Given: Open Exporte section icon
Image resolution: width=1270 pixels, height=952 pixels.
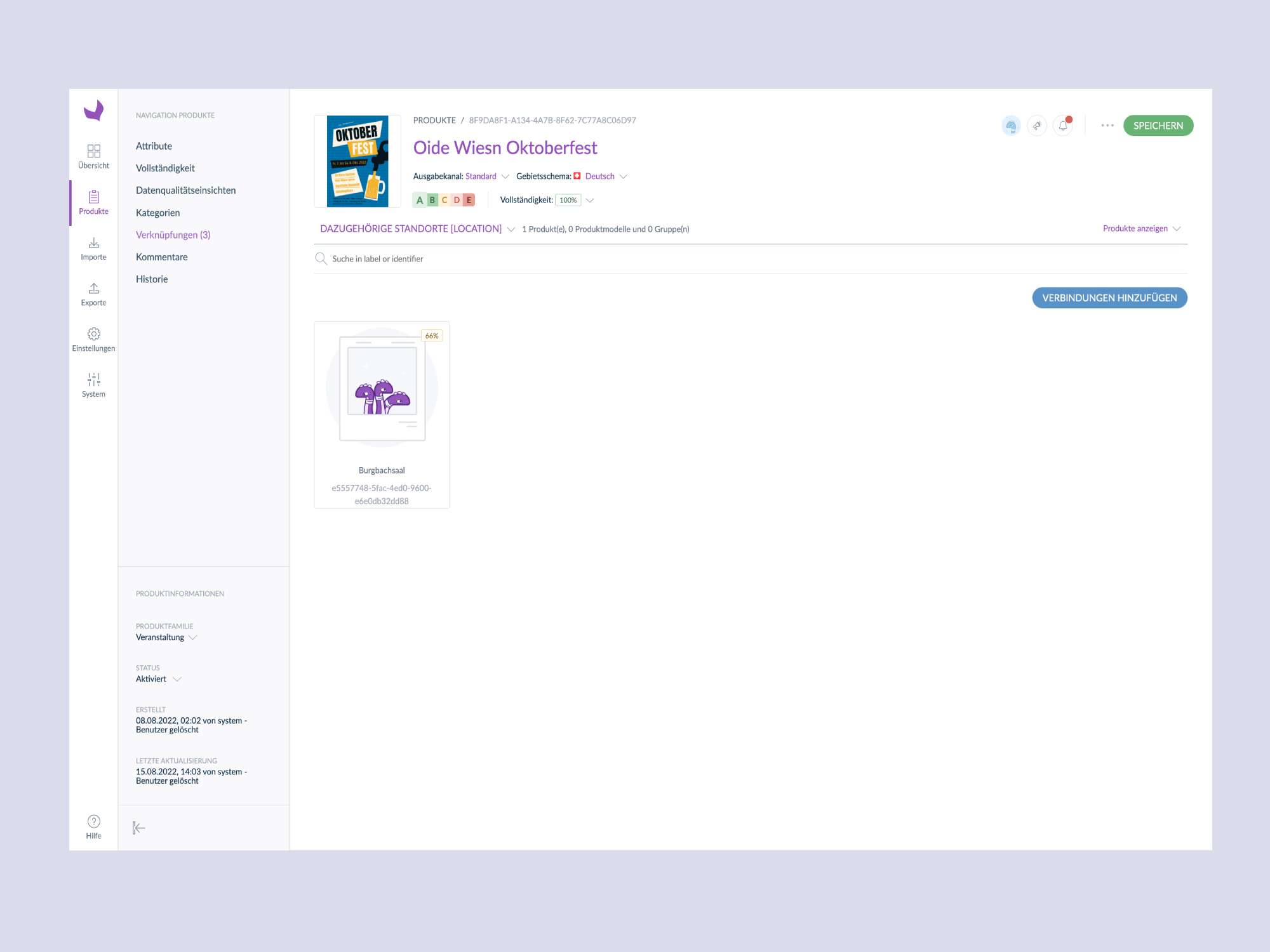Looking at the screenshot, I should tap(93, 294).
